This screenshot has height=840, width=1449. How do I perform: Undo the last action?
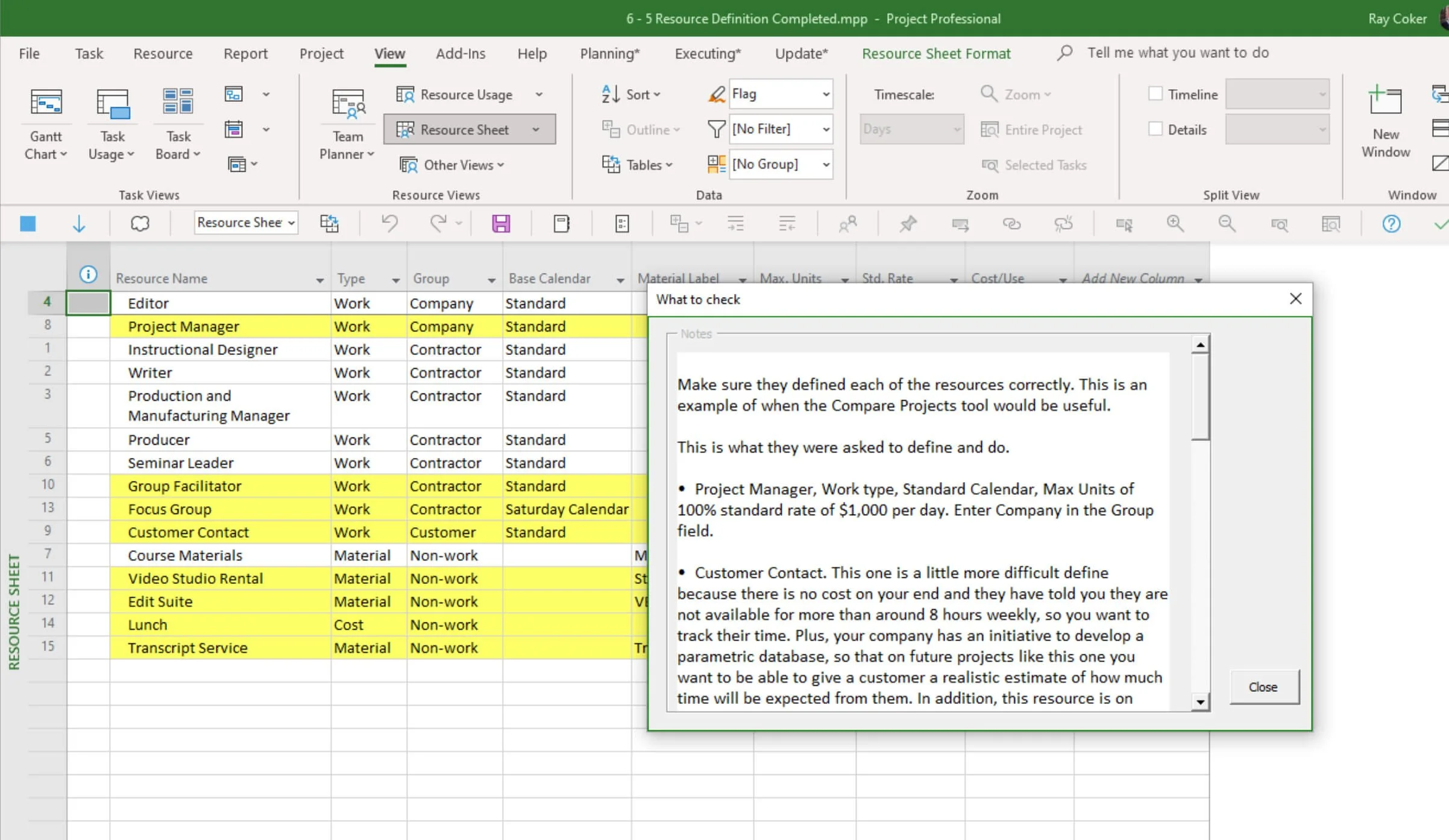(389, 223)
